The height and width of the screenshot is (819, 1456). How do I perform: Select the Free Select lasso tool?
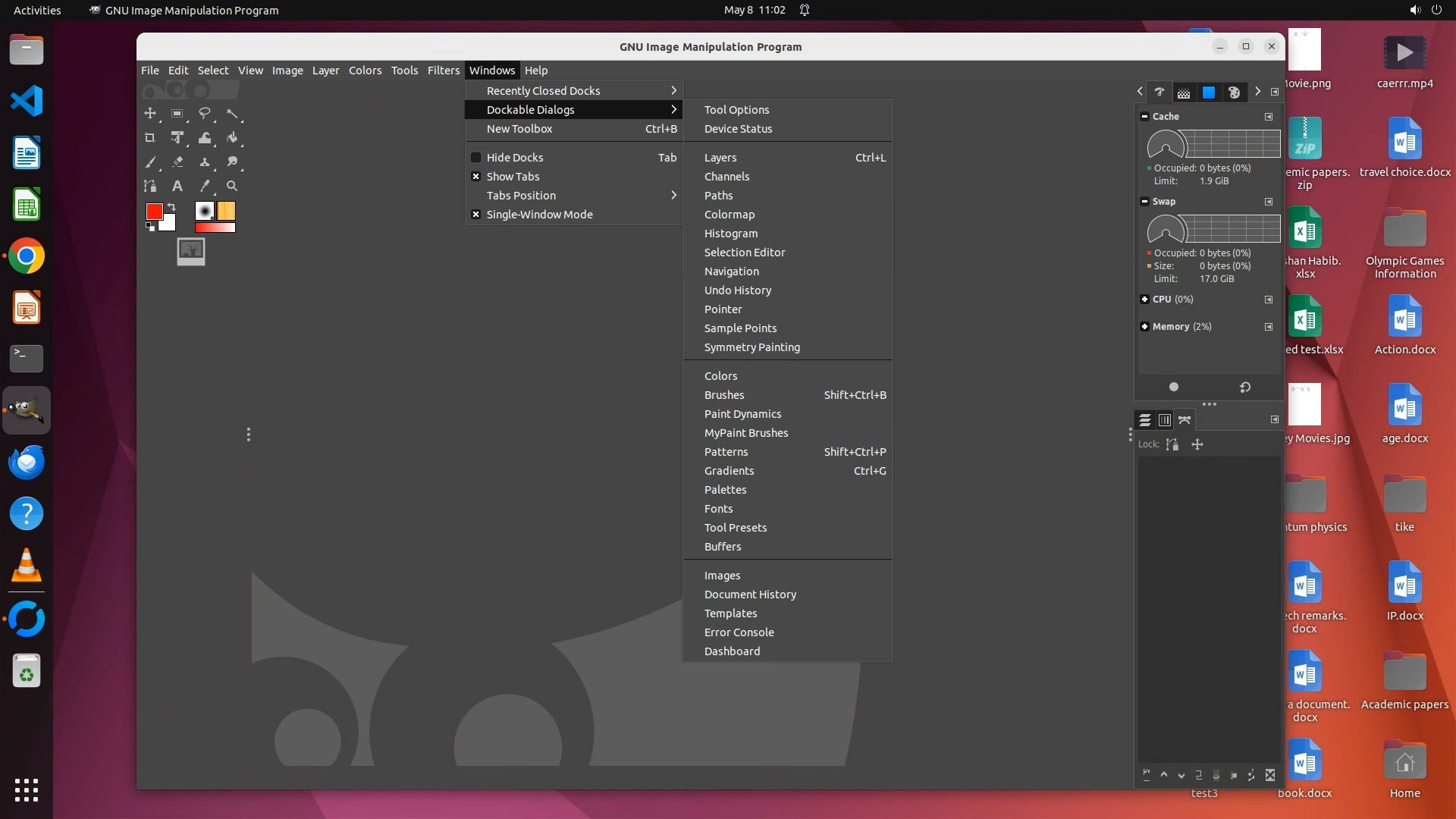pyautogui.click(x=205, y=114)
